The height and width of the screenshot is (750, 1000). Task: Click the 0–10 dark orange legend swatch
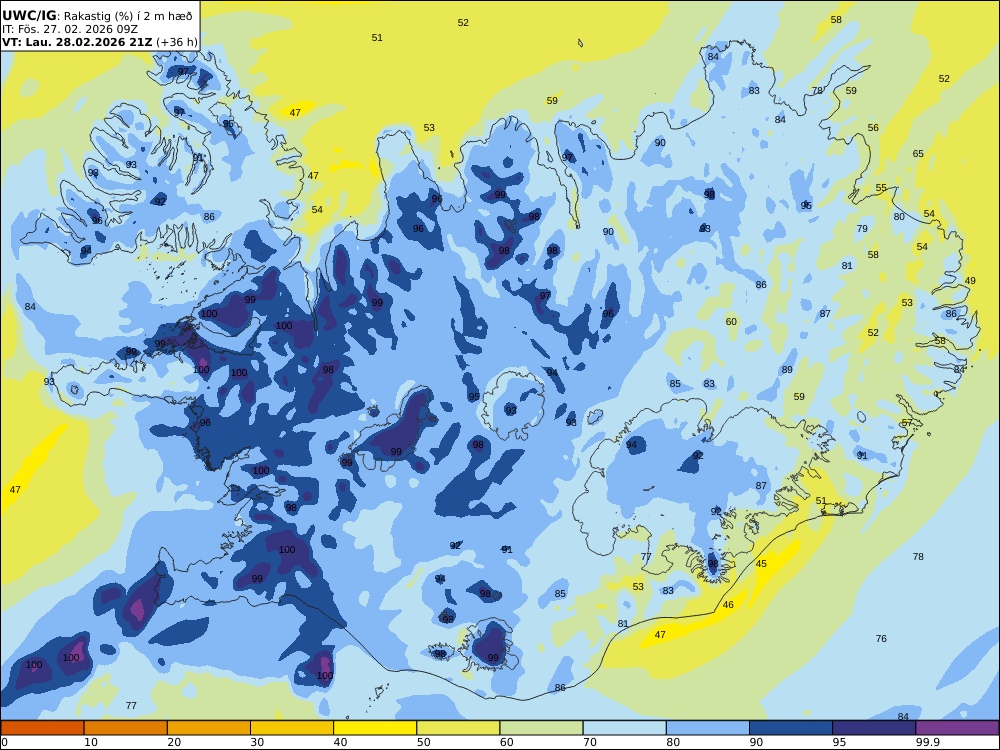point(42,728)
